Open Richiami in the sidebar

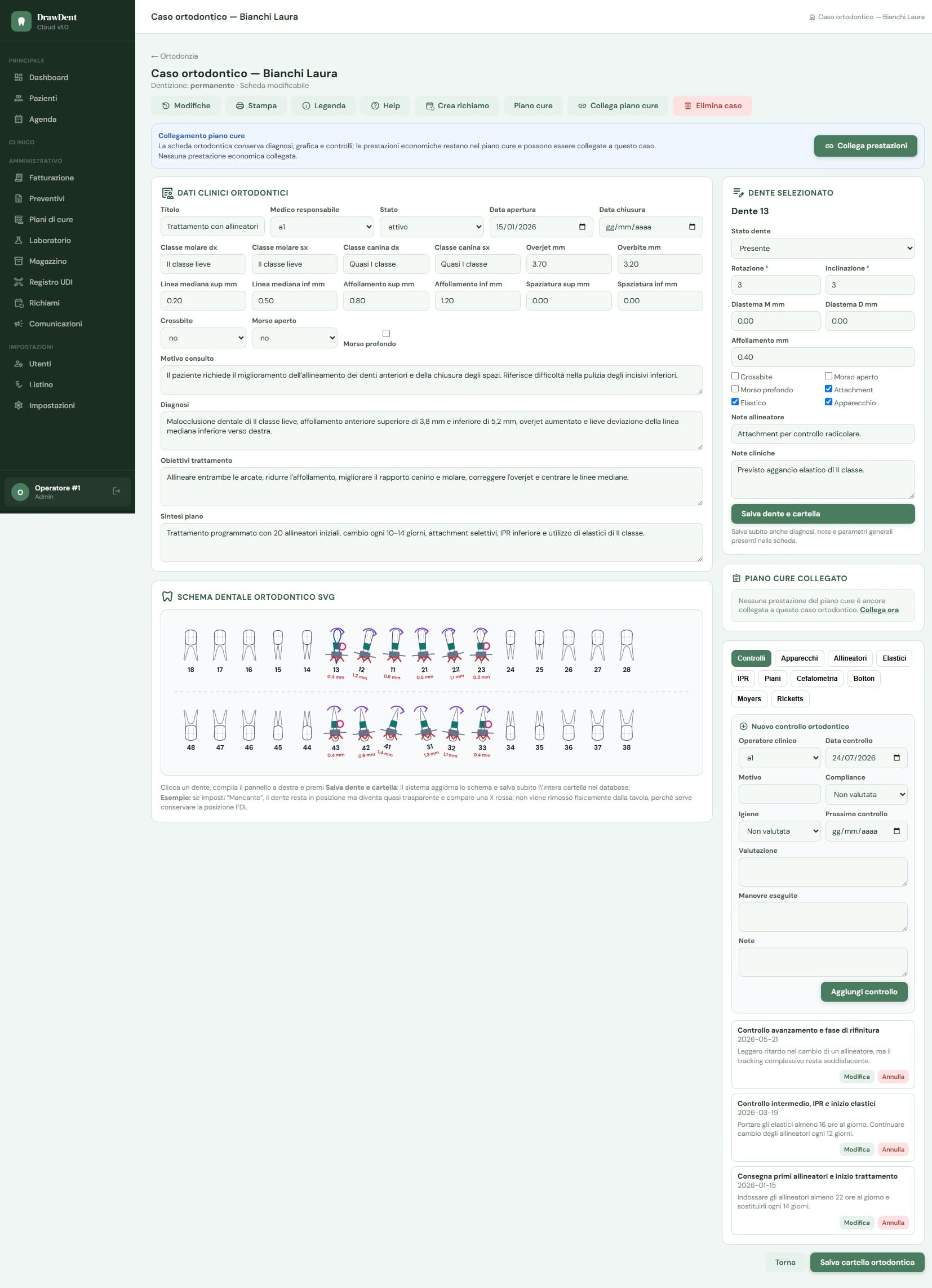click(x=68, y=303)
